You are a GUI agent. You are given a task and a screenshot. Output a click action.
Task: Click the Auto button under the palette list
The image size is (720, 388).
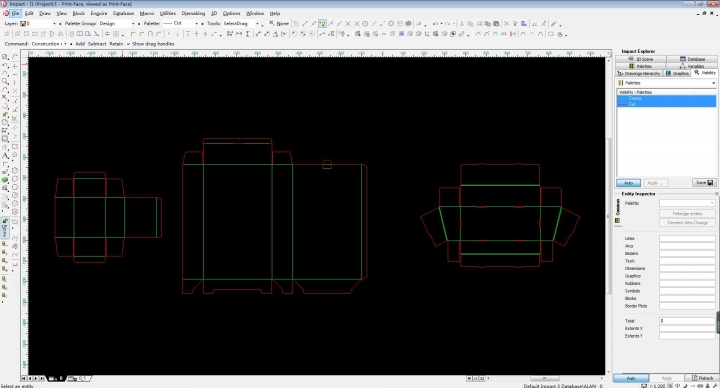pyautogui.click(x=629, y=183)
